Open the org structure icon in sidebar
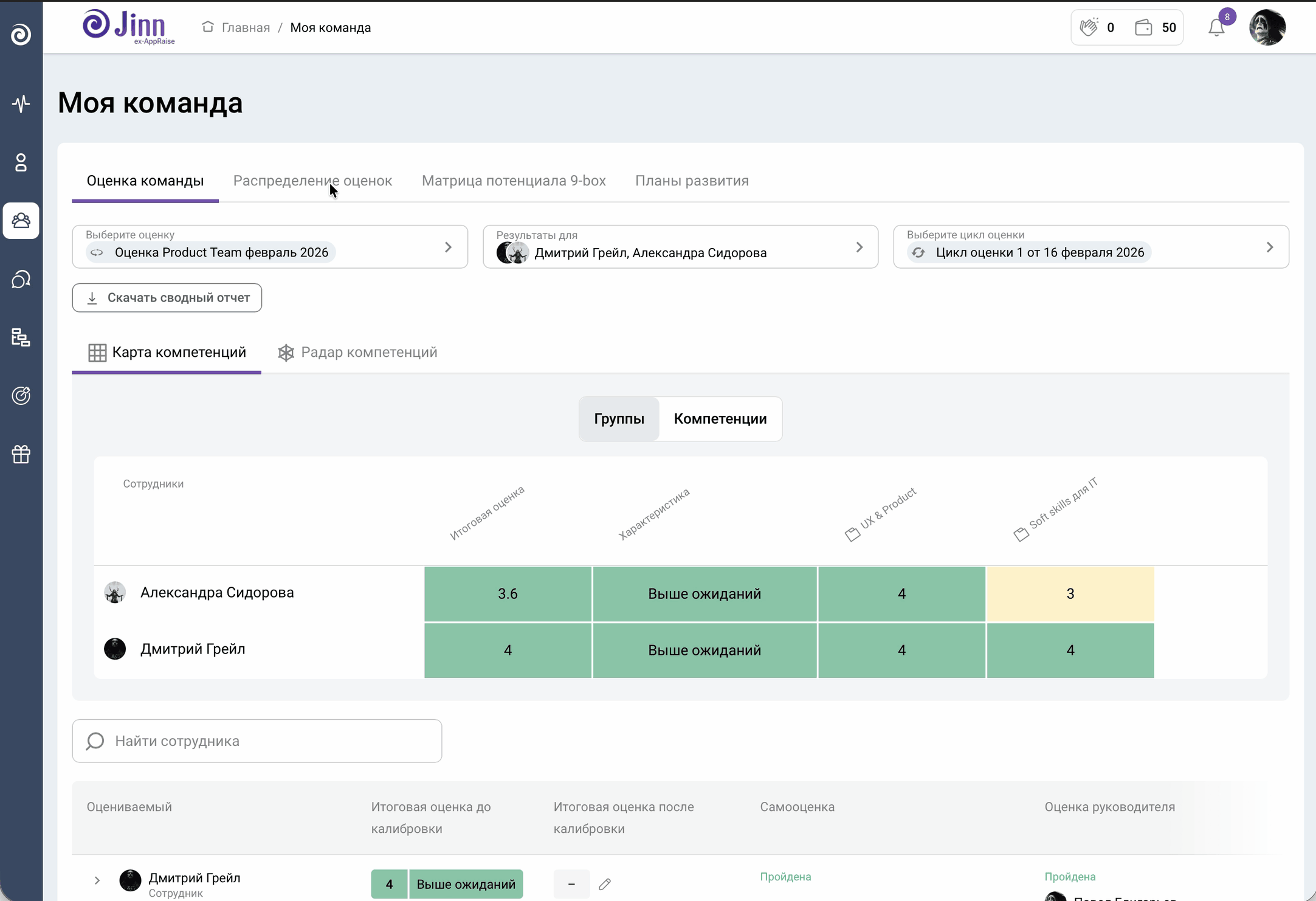Screen dimensions: 1316x901 (x=21, y=338)
